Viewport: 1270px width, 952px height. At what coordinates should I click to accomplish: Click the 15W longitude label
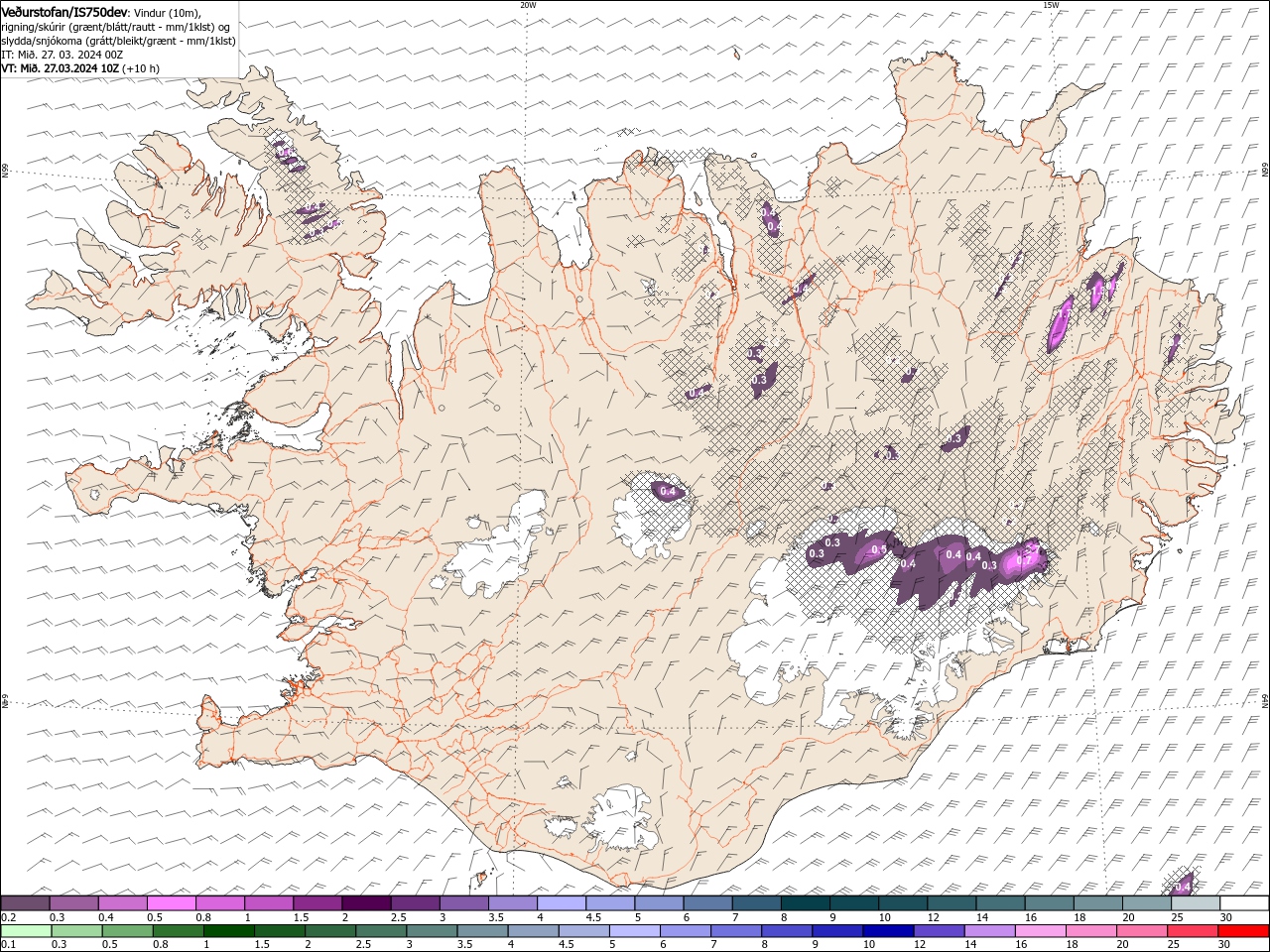click(x=1051, y=5)
